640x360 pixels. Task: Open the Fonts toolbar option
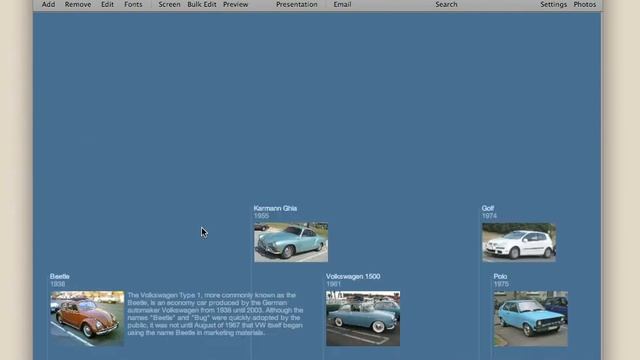[x=133, y=4]
